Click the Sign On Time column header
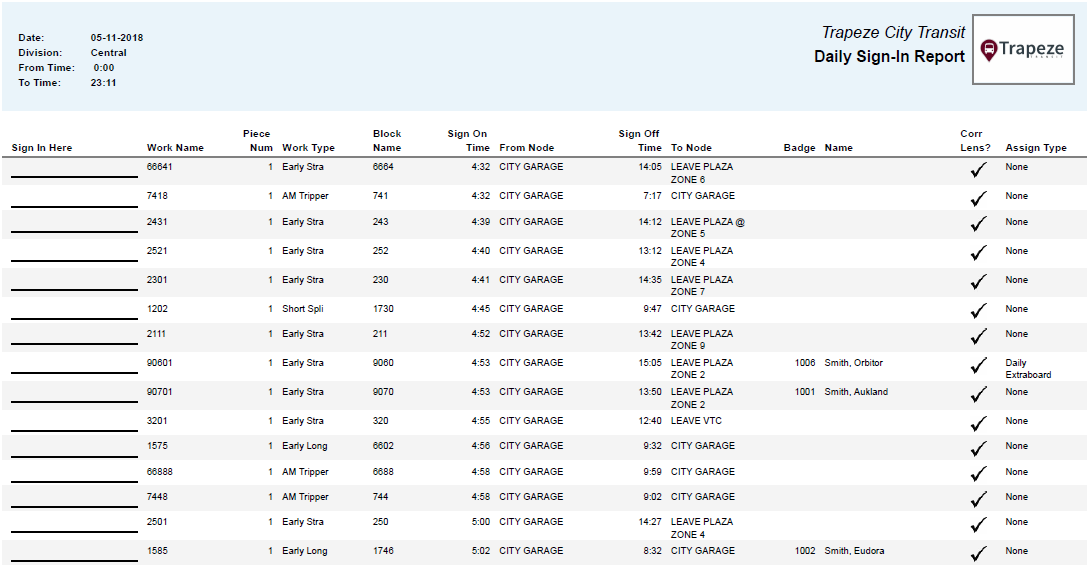 pyautogui.click(x=467, y=141)
